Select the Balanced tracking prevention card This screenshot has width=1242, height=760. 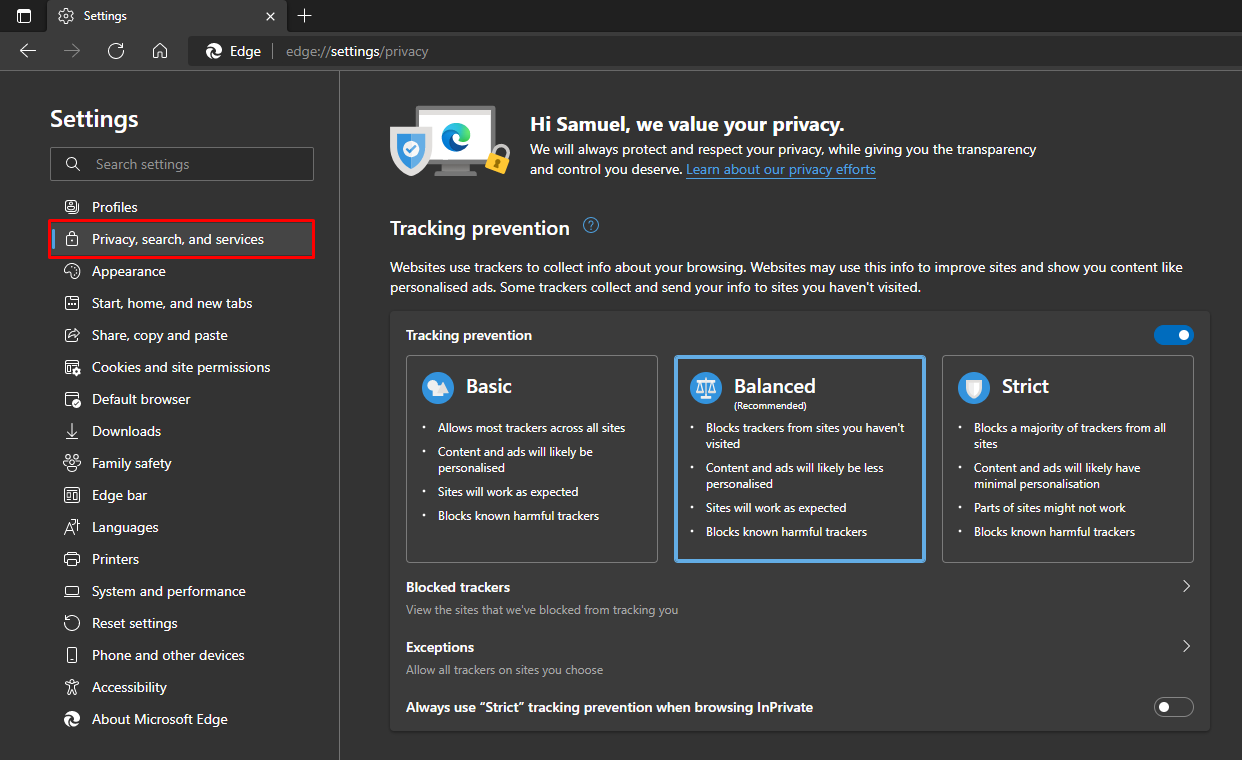800,459
